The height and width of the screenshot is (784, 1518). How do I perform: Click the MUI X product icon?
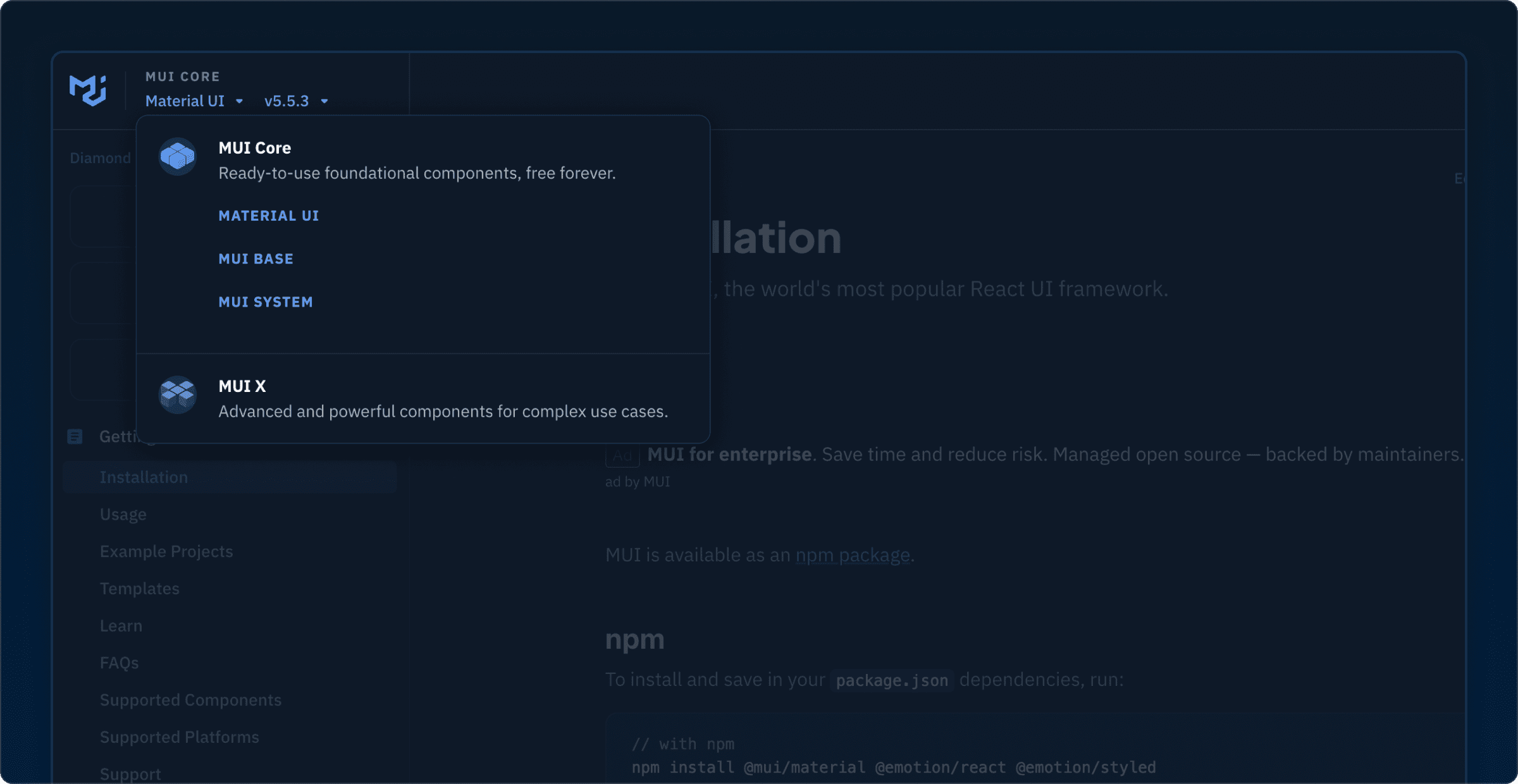point(178,396)
